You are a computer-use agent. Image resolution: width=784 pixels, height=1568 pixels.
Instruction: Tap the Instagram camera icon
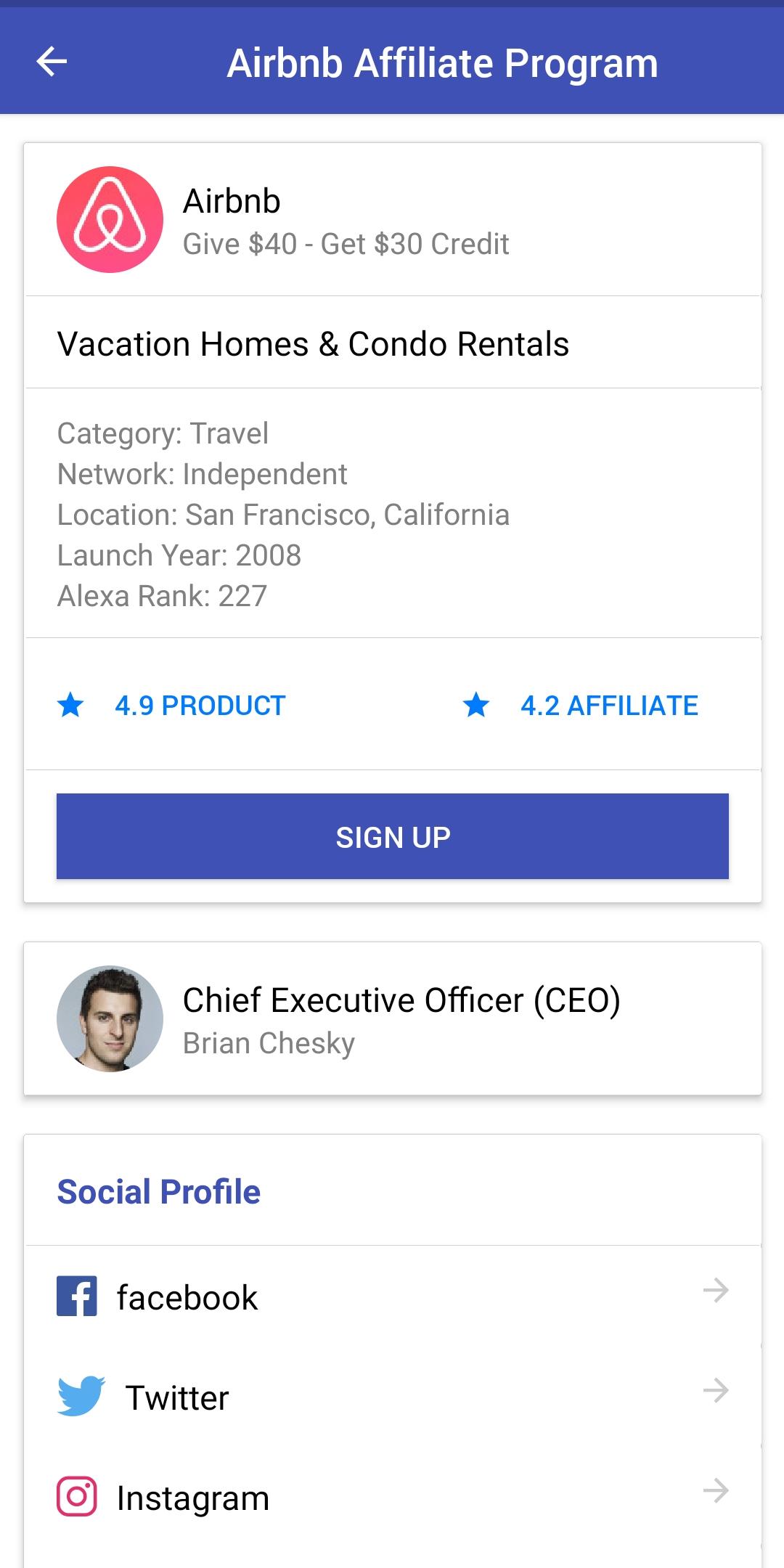(77, 1497)
